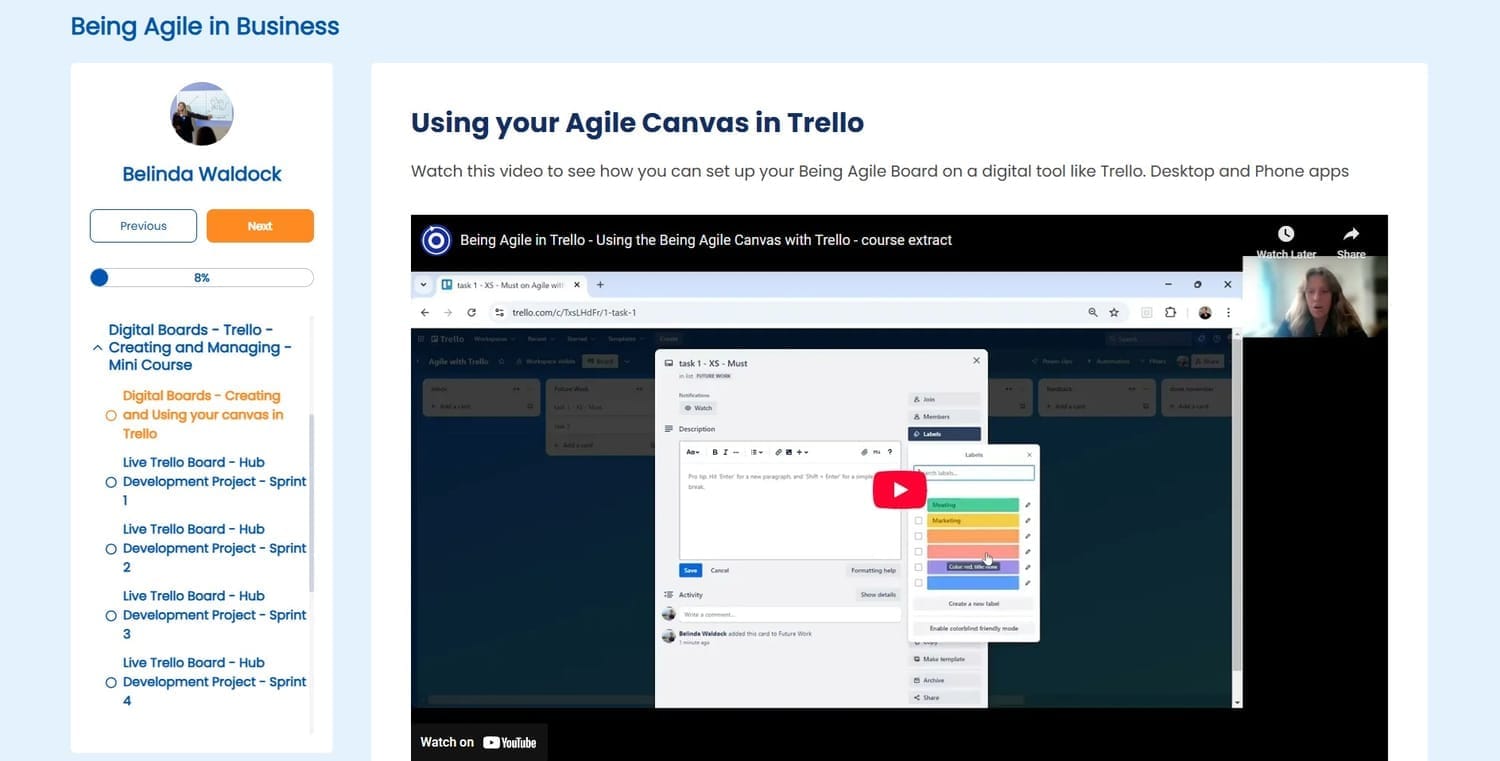Open lesson 'Hub Development Project - Sprint 1'
Image resolution: width=1500 pixels, height=761 pixels.
[x=214, y=481]
